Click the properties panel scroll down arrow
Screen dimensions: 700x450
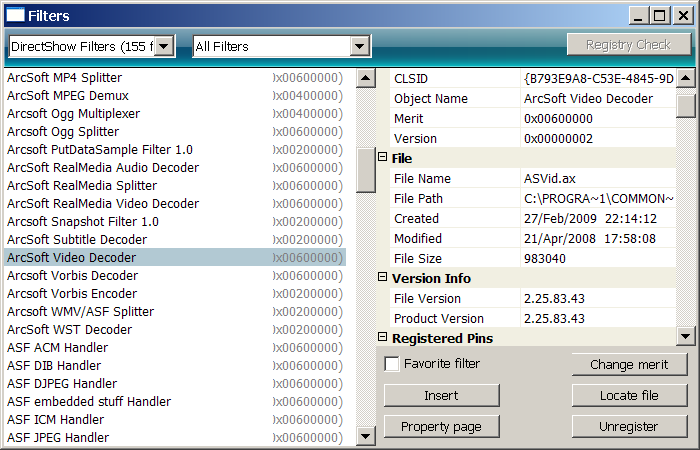(x=686, y=336)
